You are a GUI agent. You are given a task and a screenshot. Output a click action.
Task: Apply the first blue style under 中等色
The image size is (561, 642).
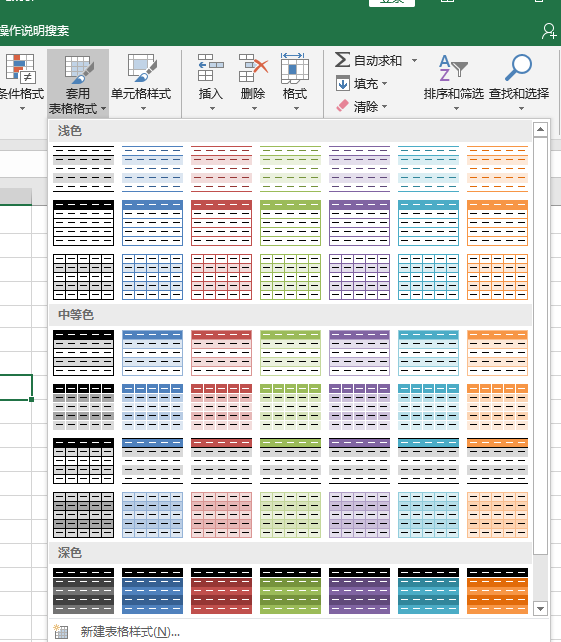click(152, 353)
